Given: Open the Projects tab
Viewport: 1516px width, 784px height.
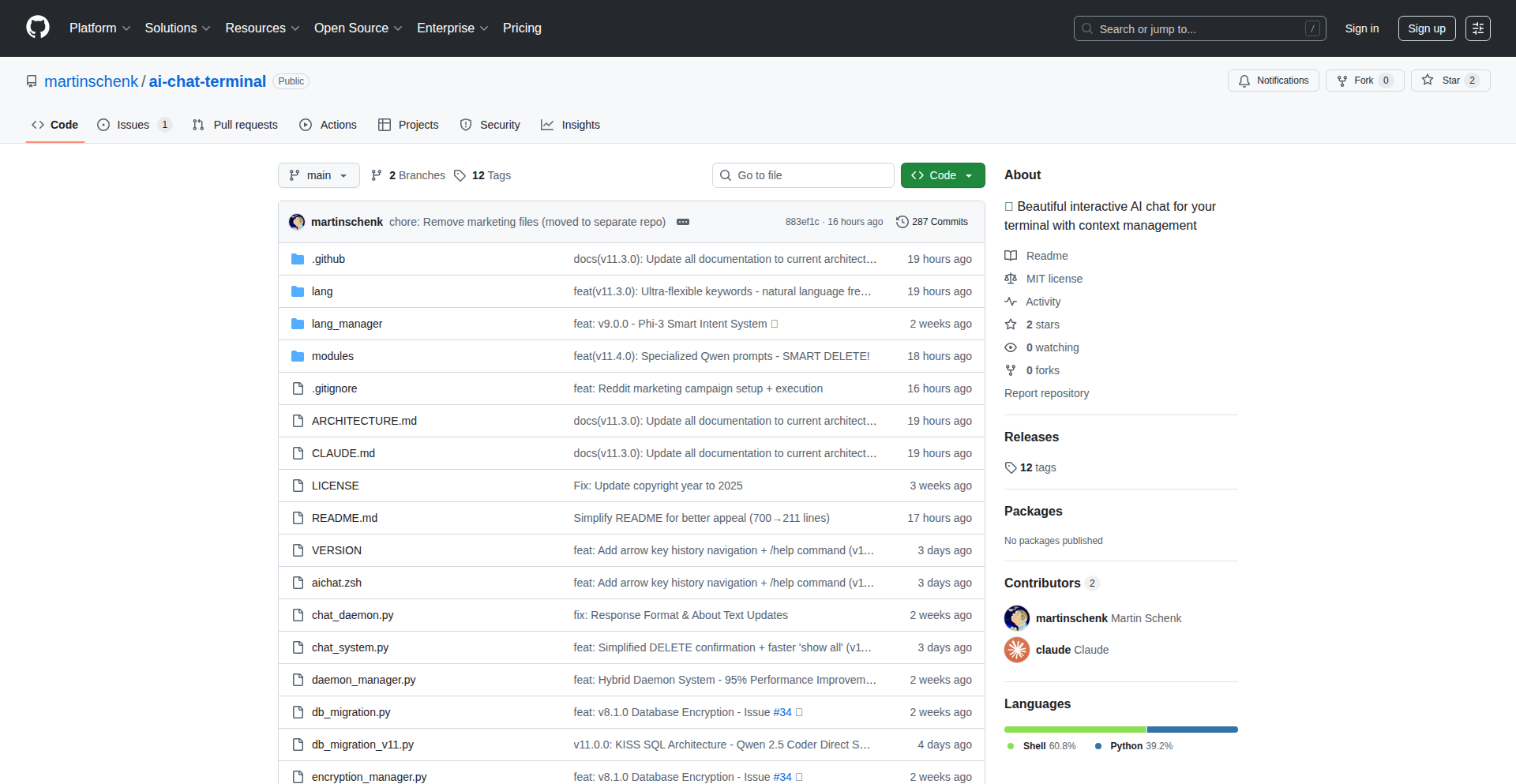Looking at the screenshot, I should point(408,125).
